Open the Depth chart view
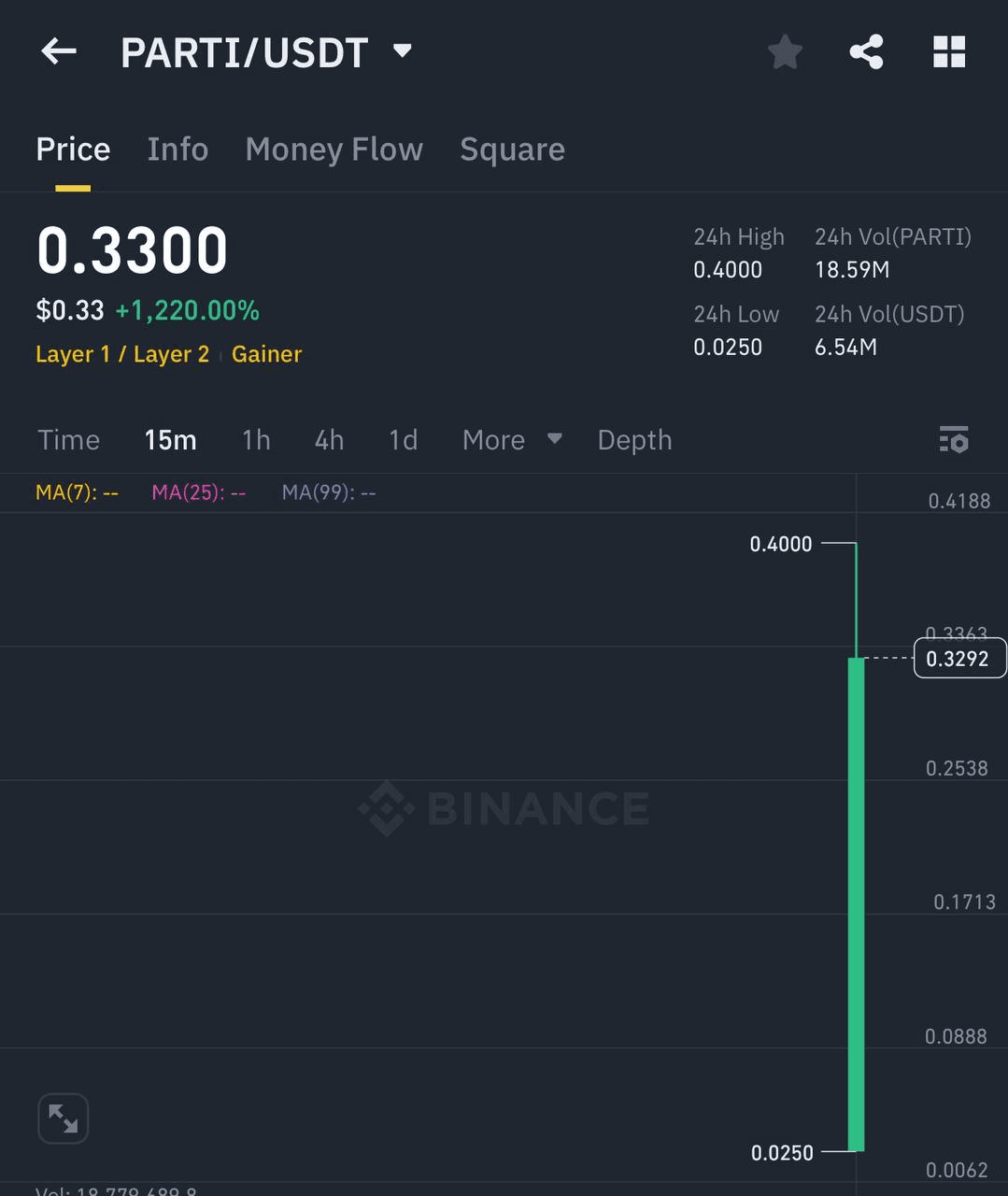Screen dimensions: 1008x1196 pos(634,440)
